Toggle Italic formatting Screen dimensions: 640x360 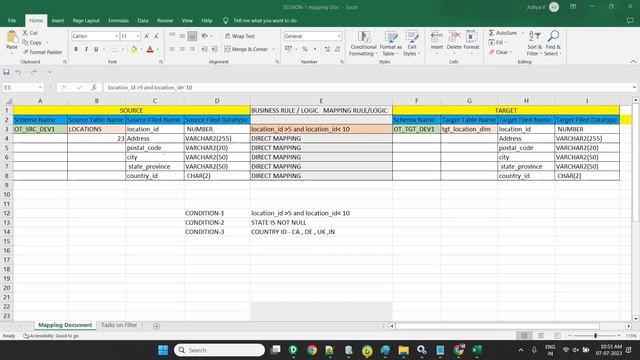coord(86,49)
